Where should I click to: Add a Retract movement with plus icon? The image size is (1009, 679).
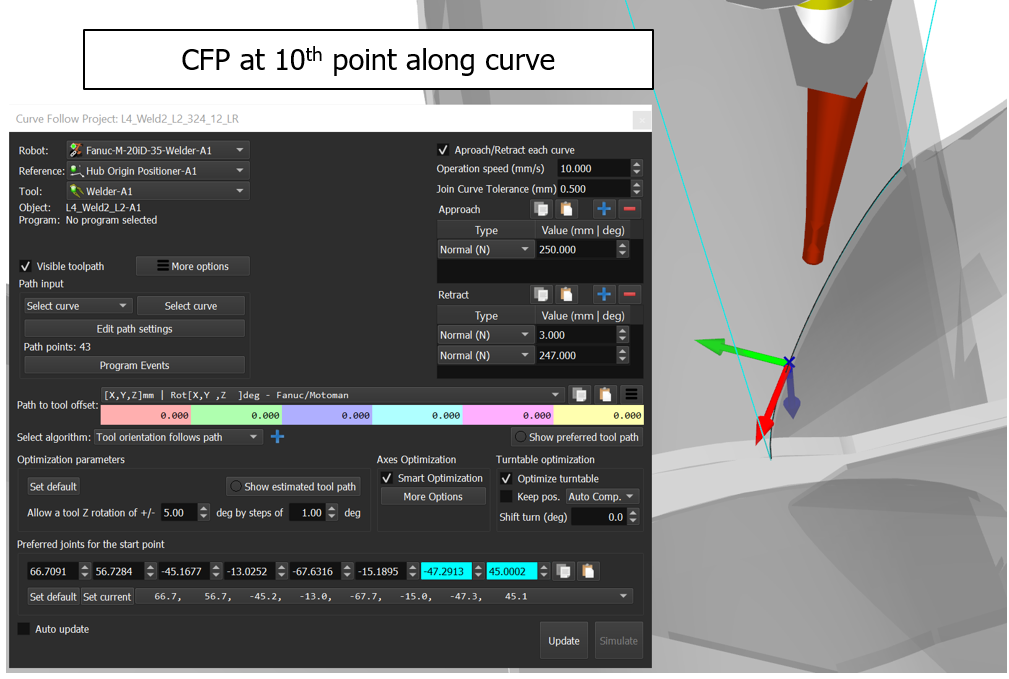point(604,295)
